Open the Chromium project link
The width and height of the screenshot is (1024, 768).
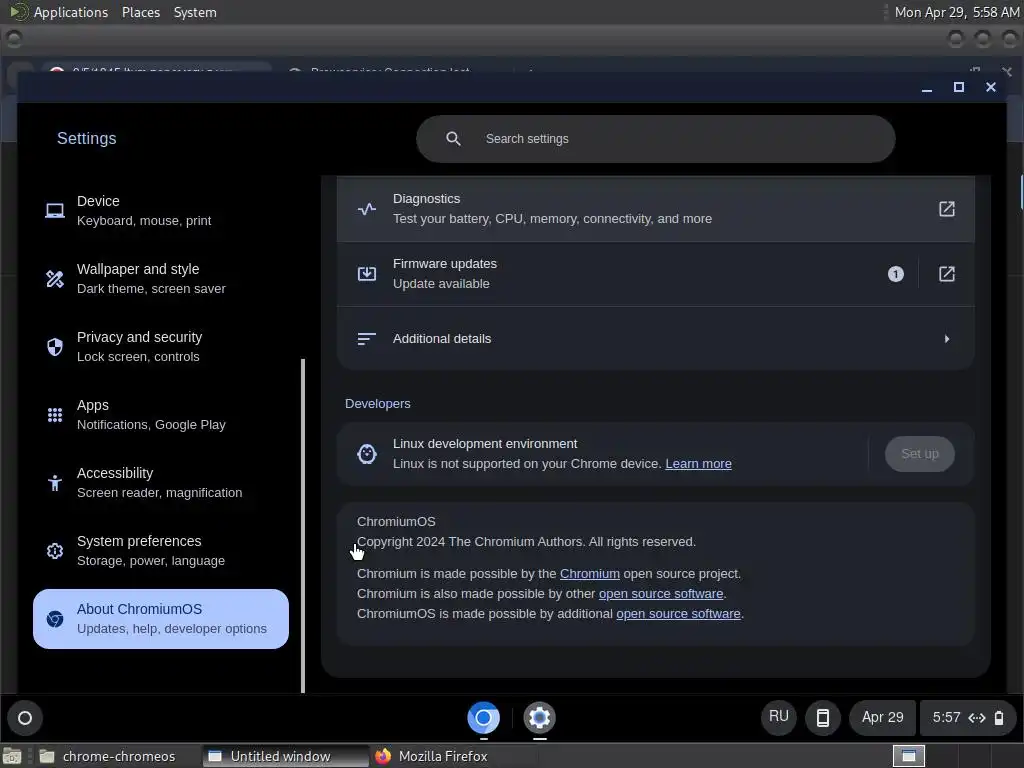[x=590, y=573]
